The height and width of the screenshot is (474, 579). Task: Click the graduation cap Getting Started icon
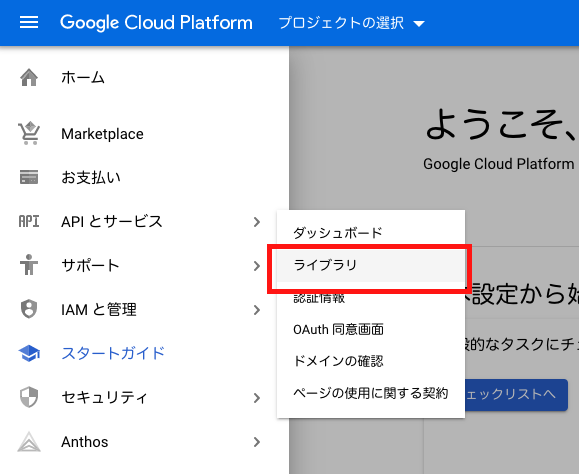click(x=29, y=353)
